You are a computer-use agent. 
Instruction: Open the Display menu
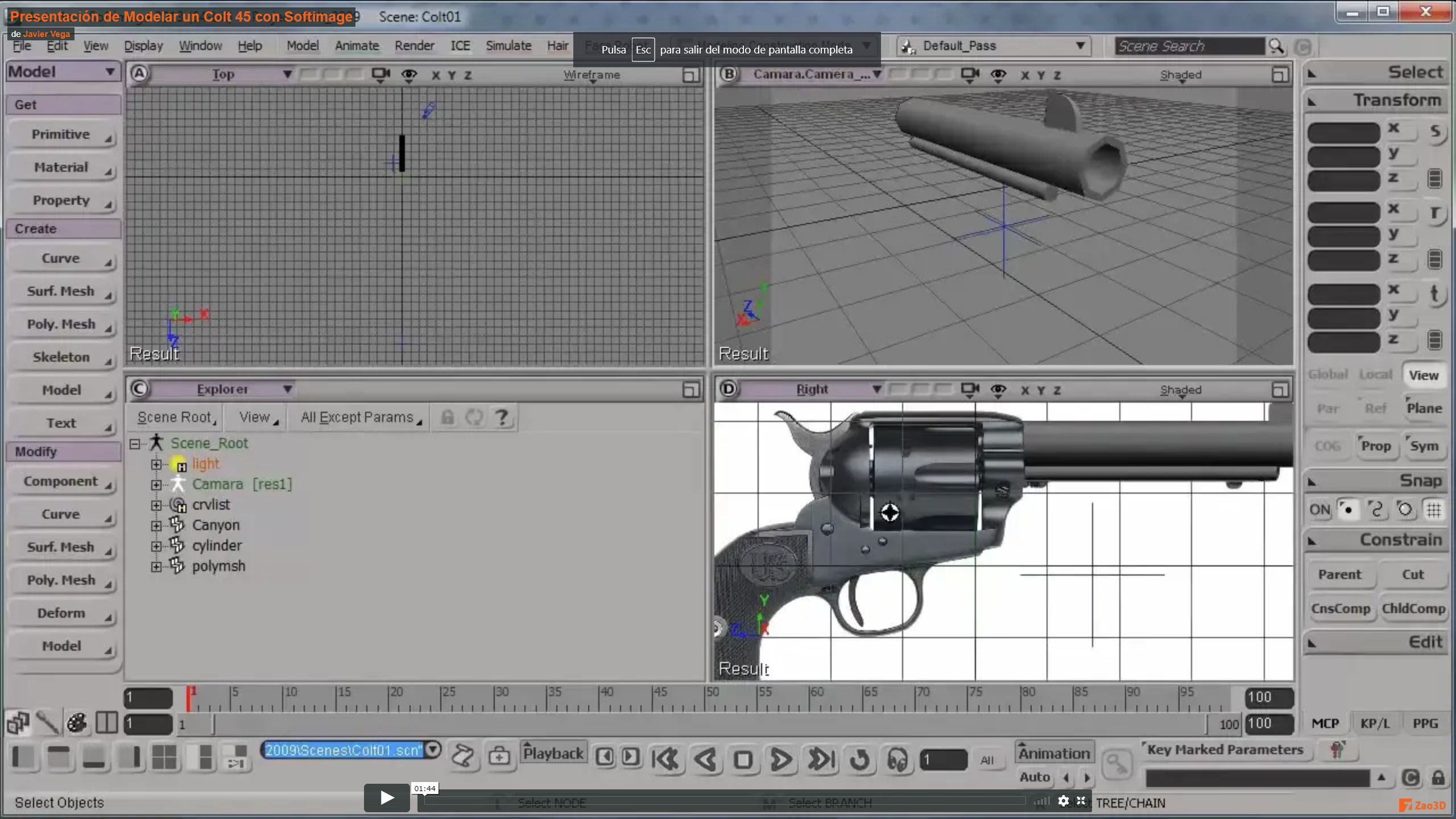143,45
